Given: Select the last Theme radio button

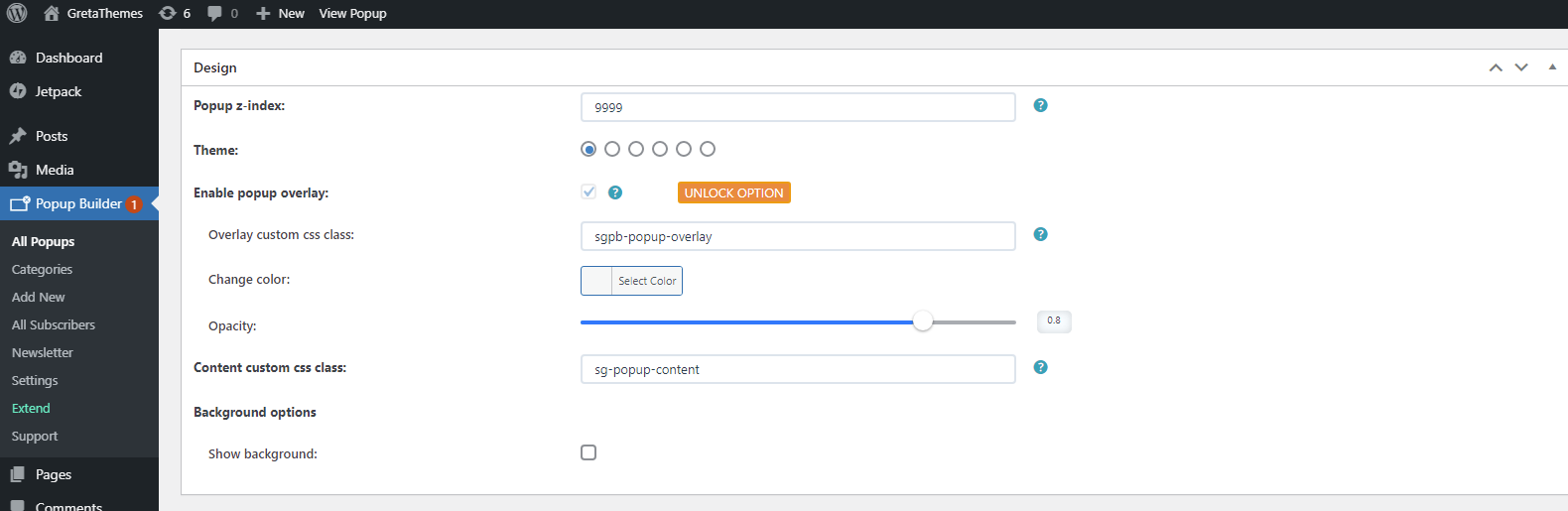Looking at the screenshot, I should coord(708,149).
